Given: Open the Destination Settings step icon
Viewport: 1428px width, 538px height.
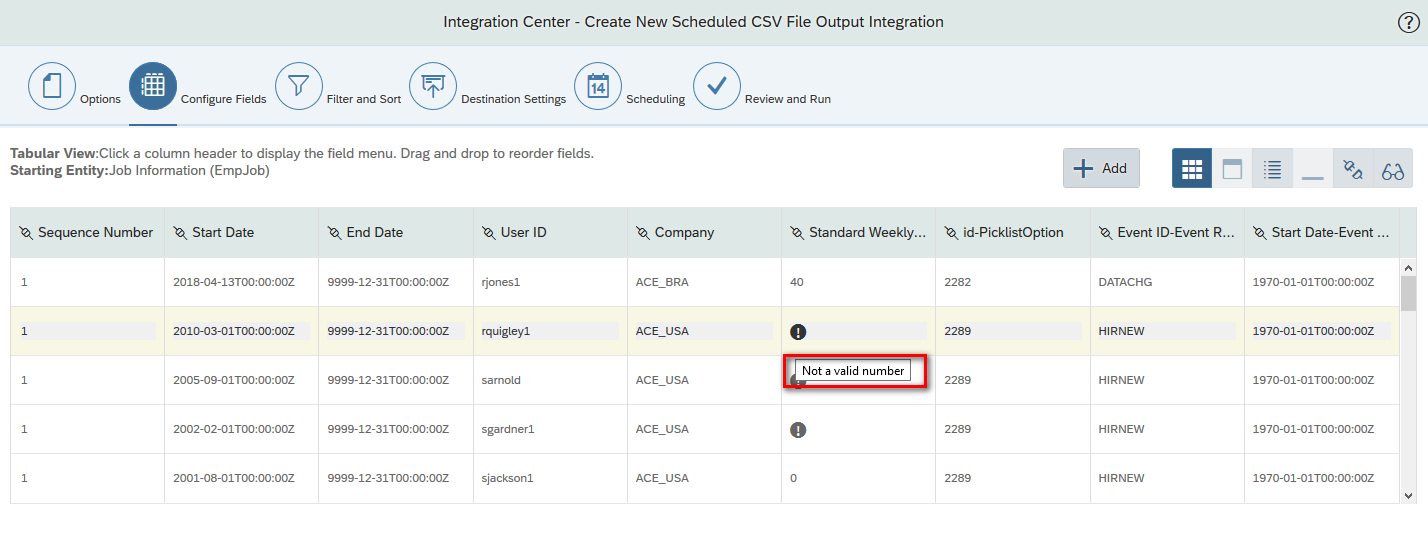Looking at the screenshot, I should [x=433, y=86].
